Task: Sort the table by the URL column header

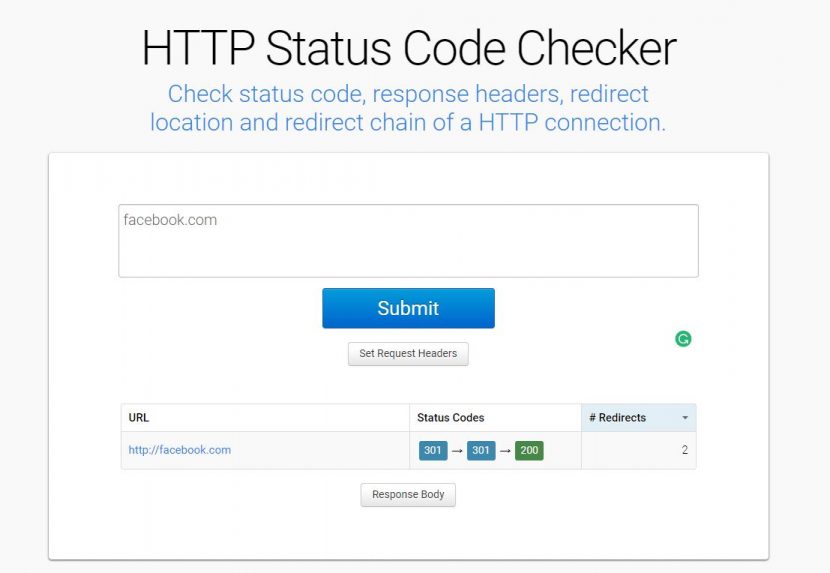Action: pos(139,418)
